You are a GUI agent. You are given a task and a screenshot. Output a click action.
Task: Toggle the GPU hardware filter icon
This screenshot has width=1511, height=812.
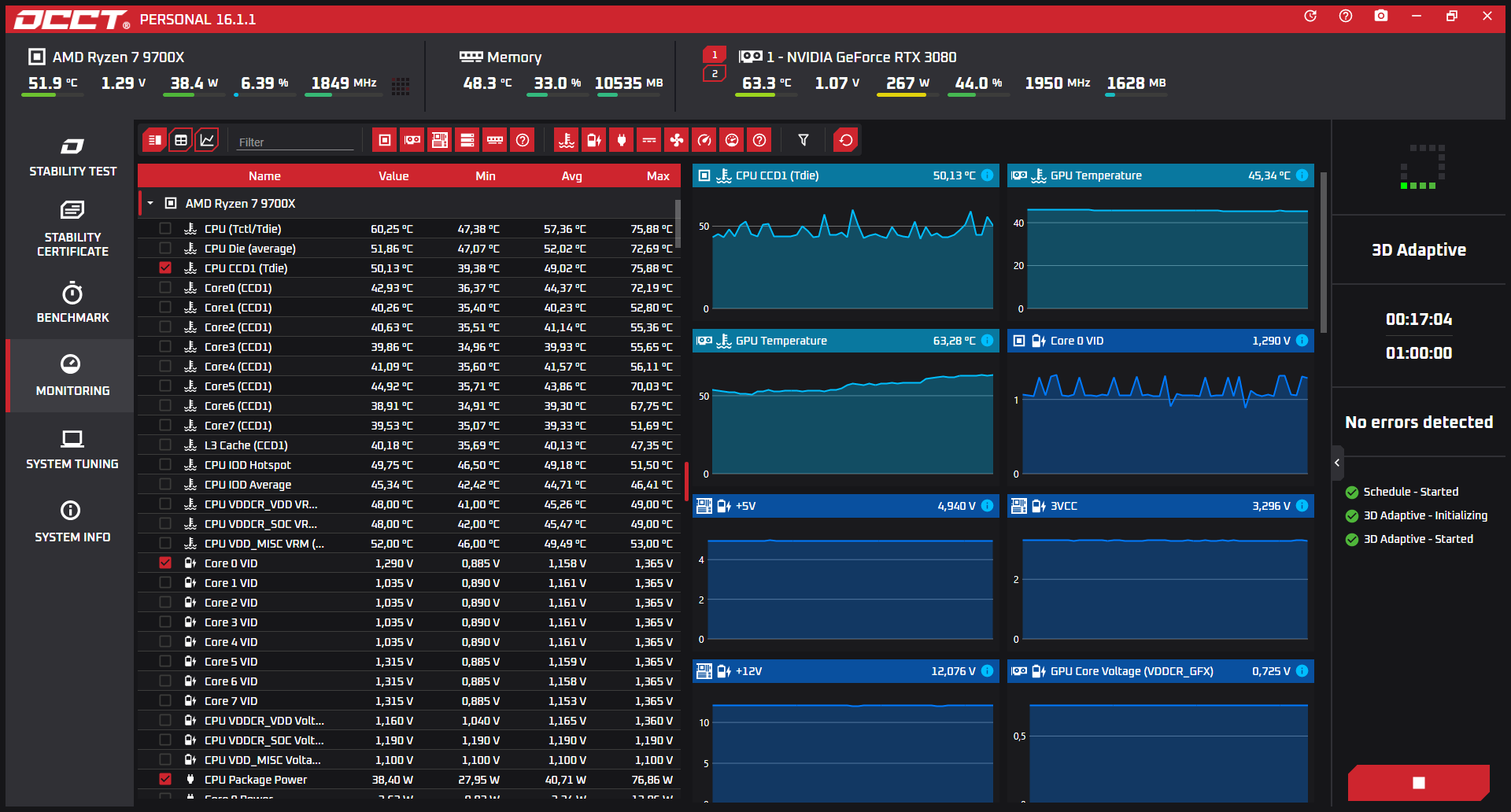412,141
